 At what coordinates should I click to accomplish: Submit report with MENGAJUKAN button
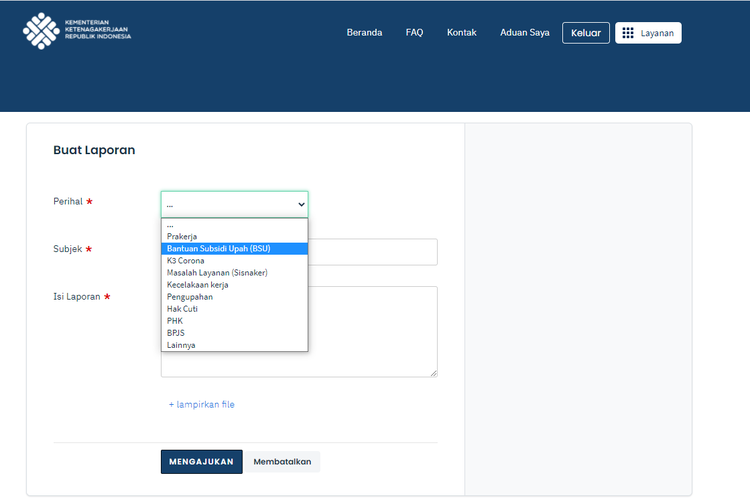201,462
